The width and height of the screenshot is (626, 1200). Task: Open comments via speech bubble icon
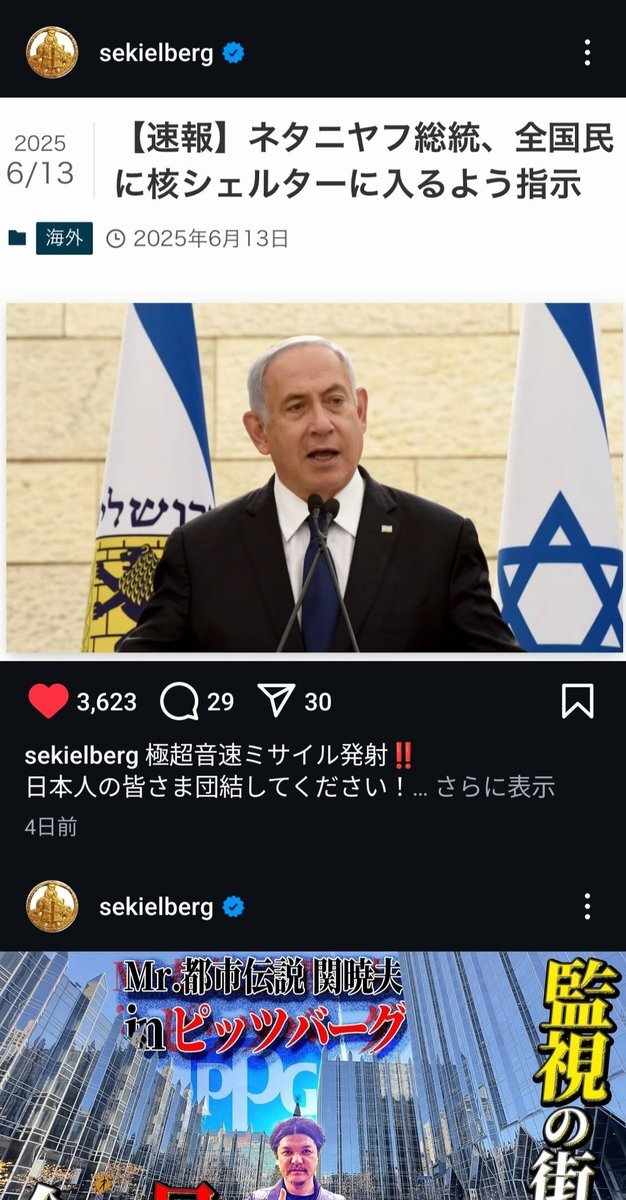179,702
